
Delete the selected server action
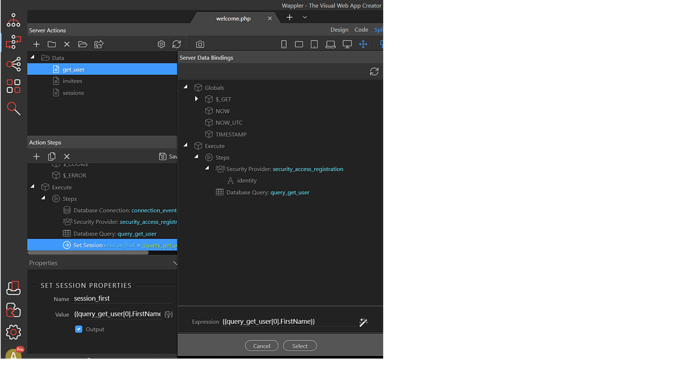point(67,44)
